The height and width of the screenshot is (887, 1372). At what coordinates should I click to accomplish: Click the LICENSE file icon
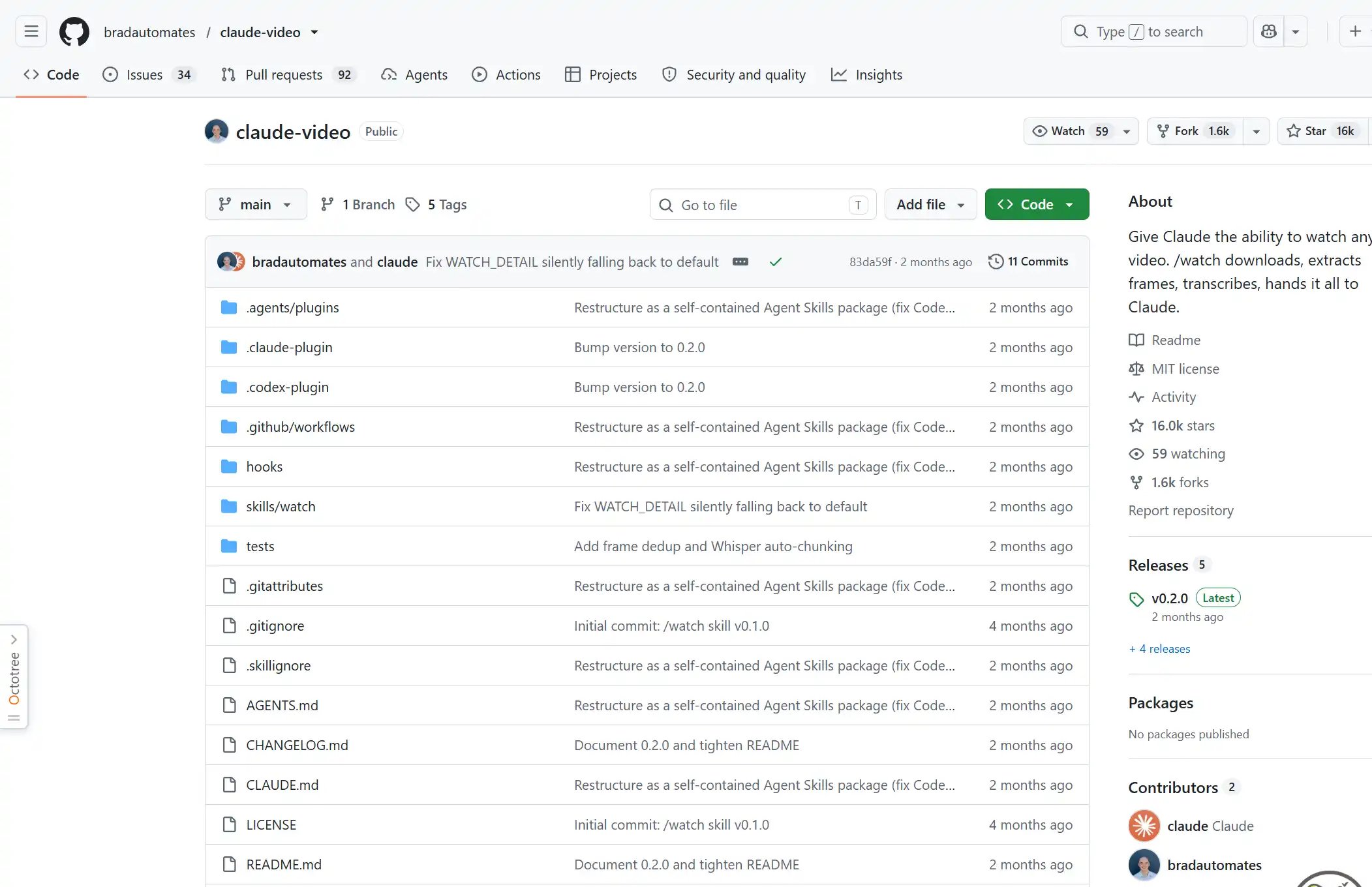[229, 824]
